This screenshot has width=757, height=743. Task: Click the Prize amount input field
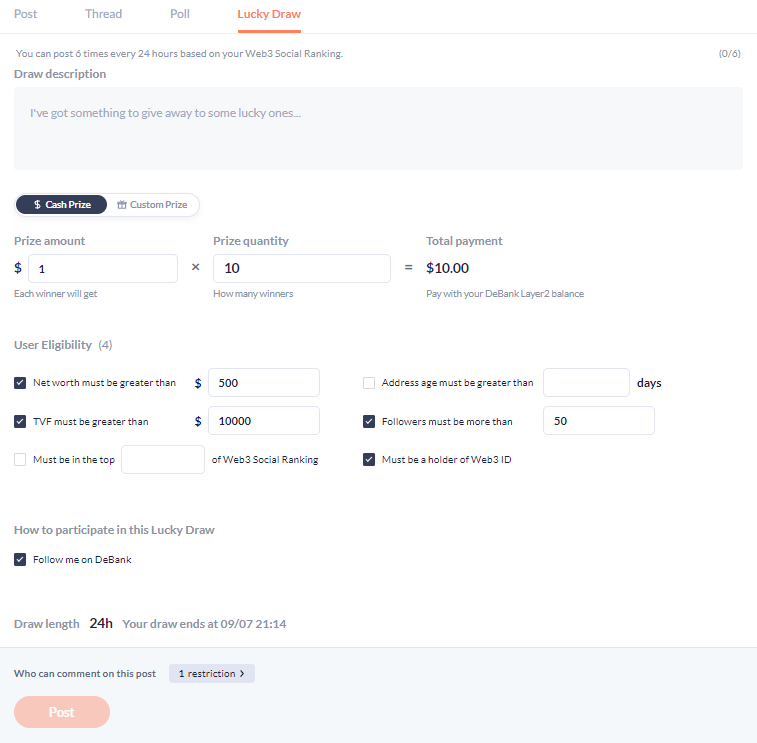coord(103,268)
